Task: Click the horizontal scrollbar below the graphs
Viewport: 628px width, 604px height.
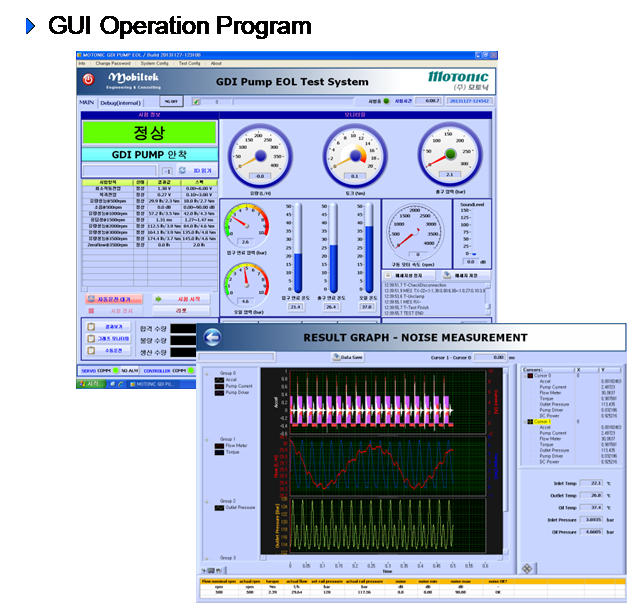Action: 382,557
